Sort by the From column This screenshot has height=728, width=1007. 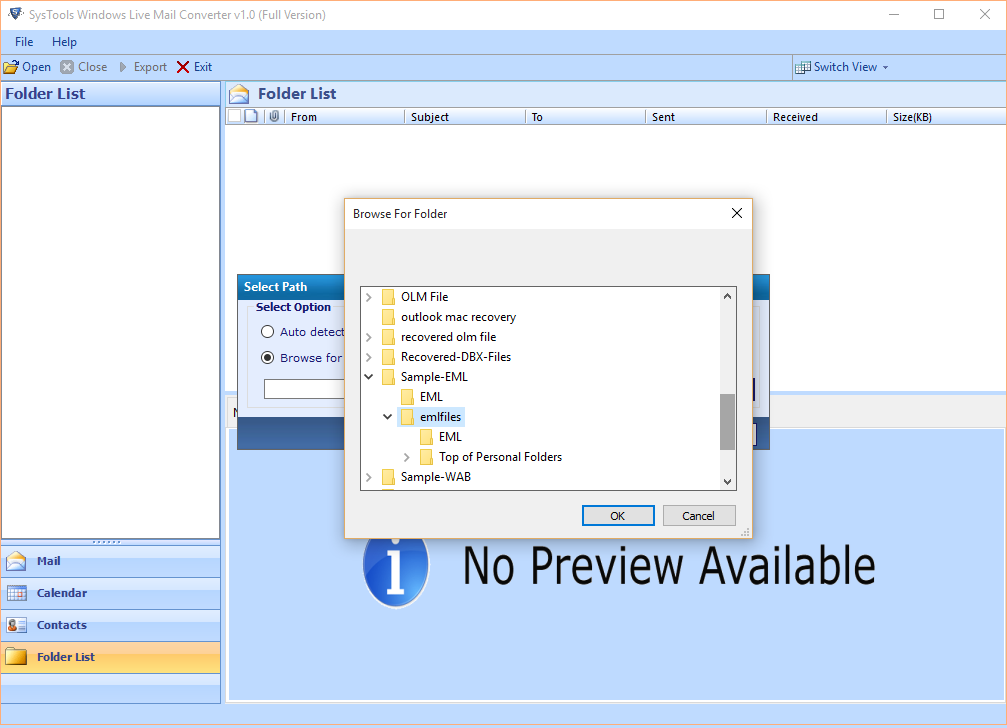click(344, 117)
